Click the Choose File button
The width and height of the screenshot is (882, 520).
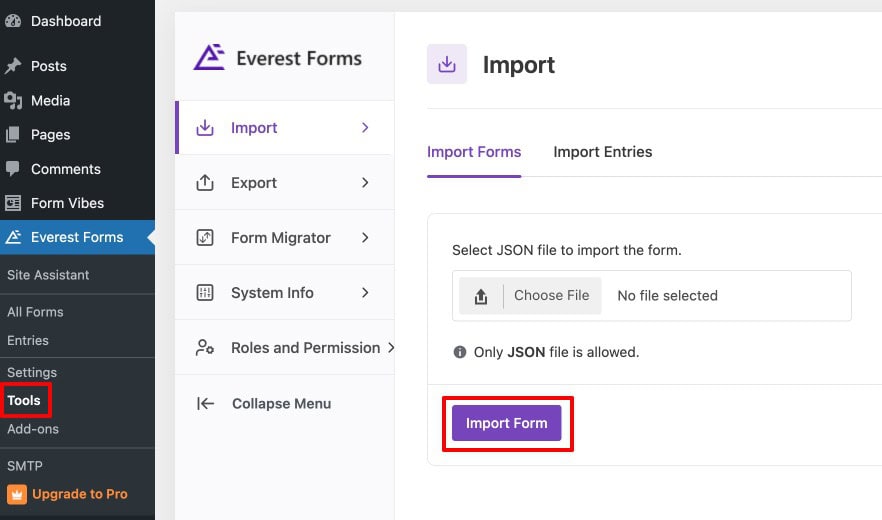[x=530, y=296]
